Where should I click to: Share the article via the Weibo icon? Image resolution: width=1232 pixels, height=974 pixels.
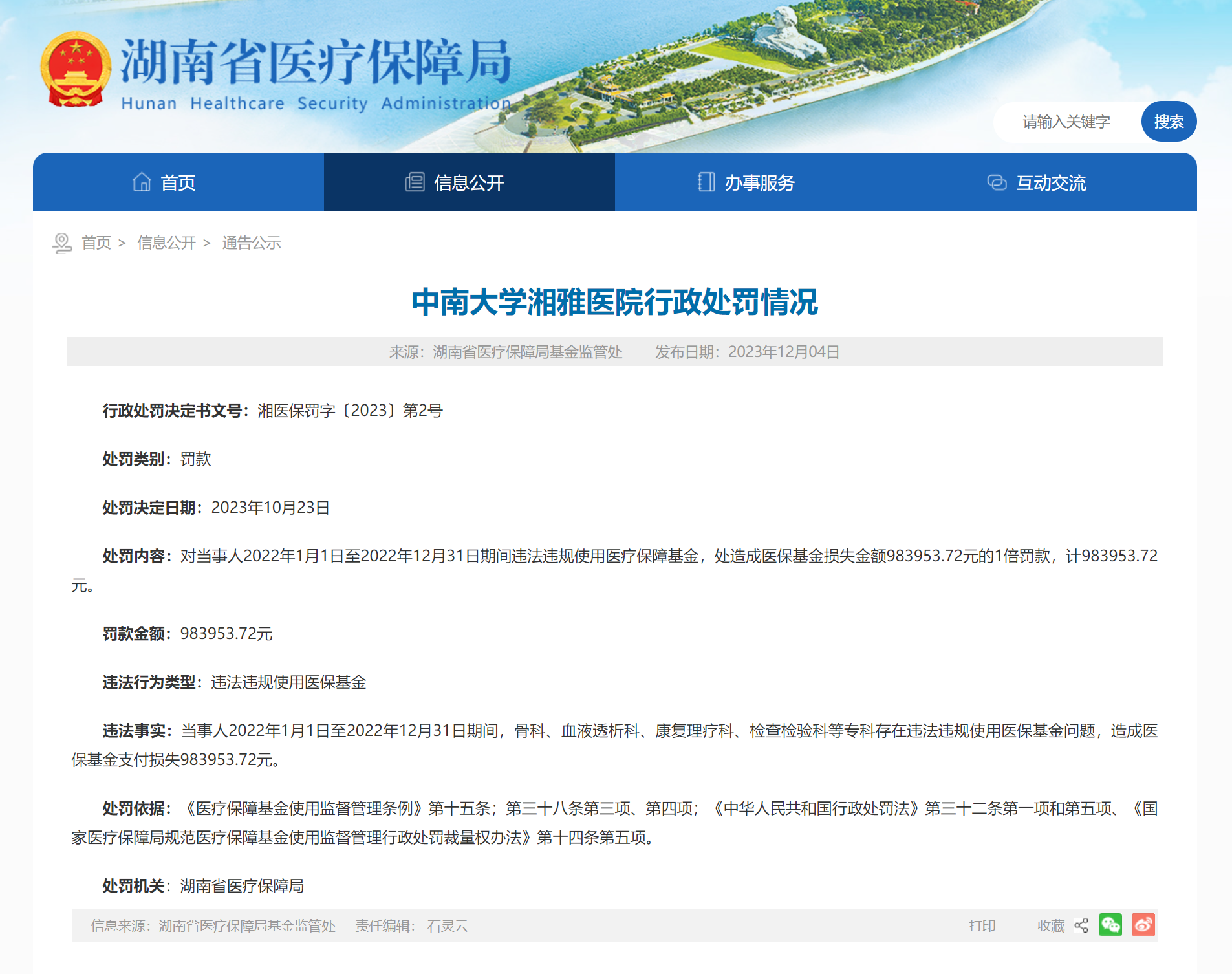click(1143, 925)
